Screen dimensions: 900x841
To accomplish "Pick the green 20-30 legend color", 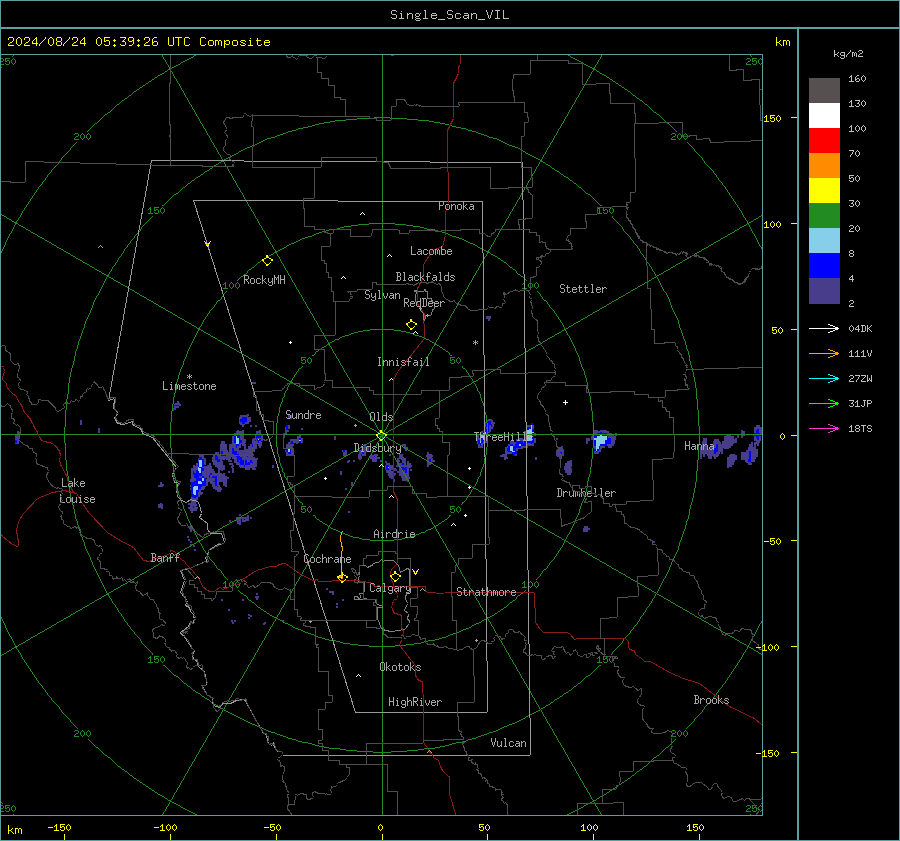I will pyautogui.click(x=824, y=216).
